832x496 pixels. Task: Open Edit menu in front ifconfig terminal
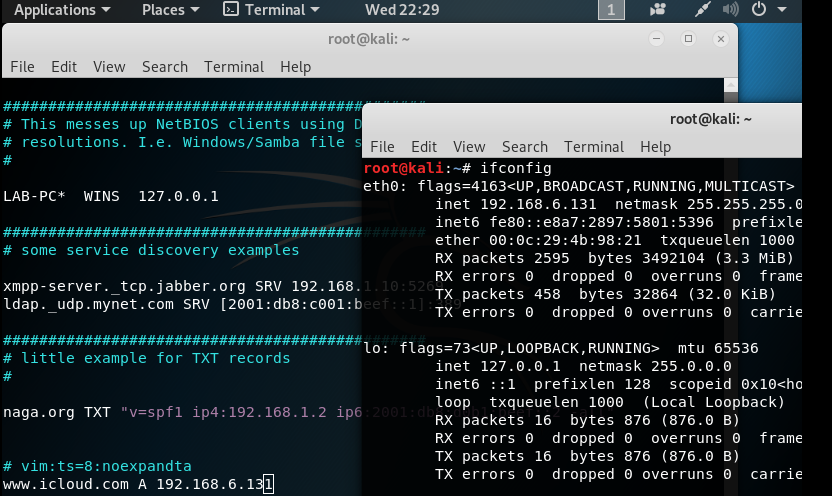coord(424,146)
